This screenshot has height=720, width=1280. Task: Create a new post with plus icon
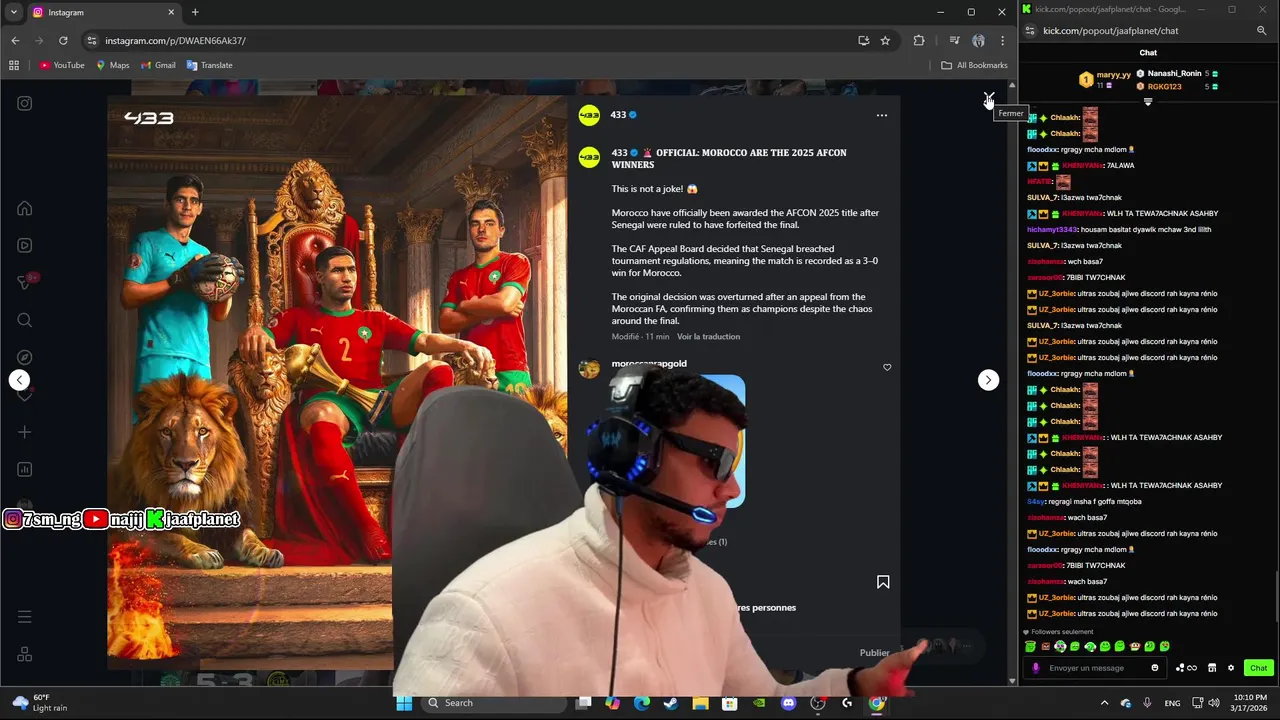click(25, 432)
